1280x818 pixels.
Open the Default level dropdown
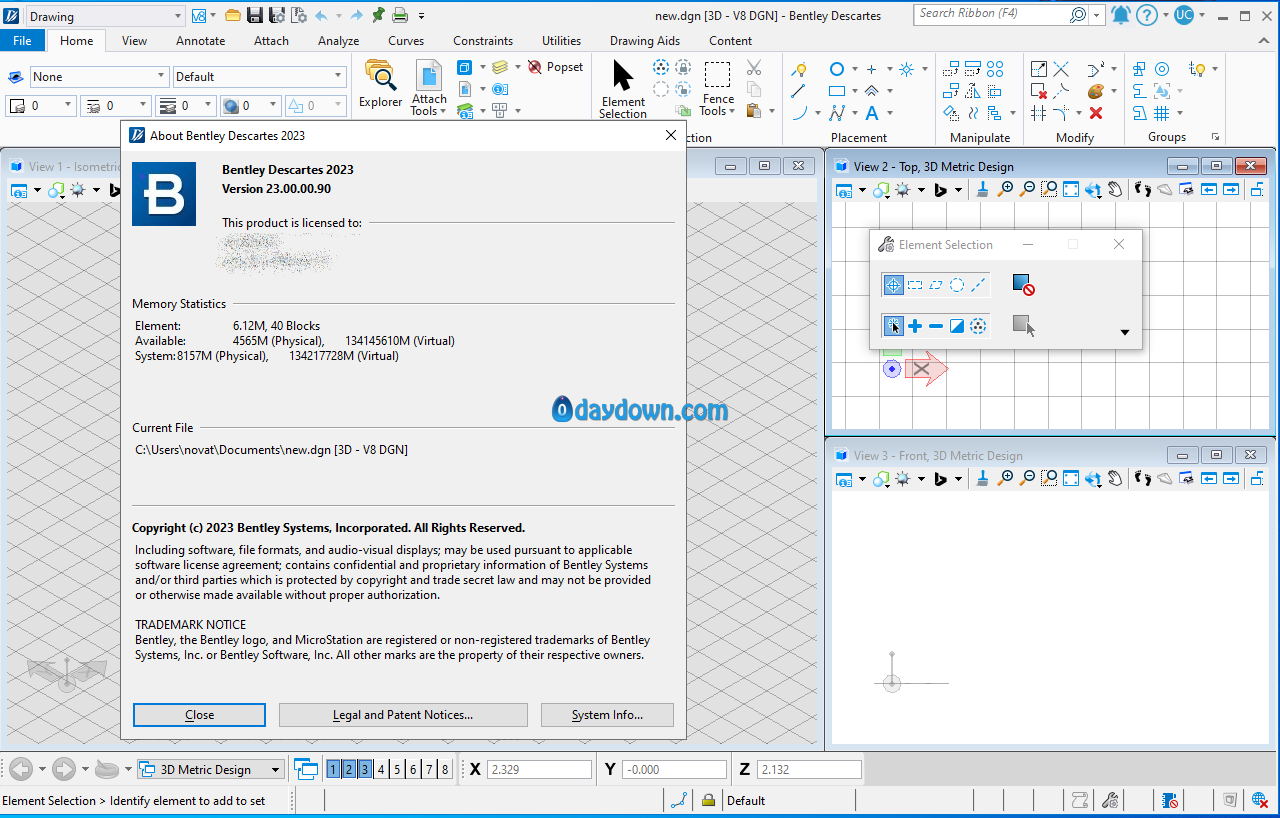pos(259,77)
